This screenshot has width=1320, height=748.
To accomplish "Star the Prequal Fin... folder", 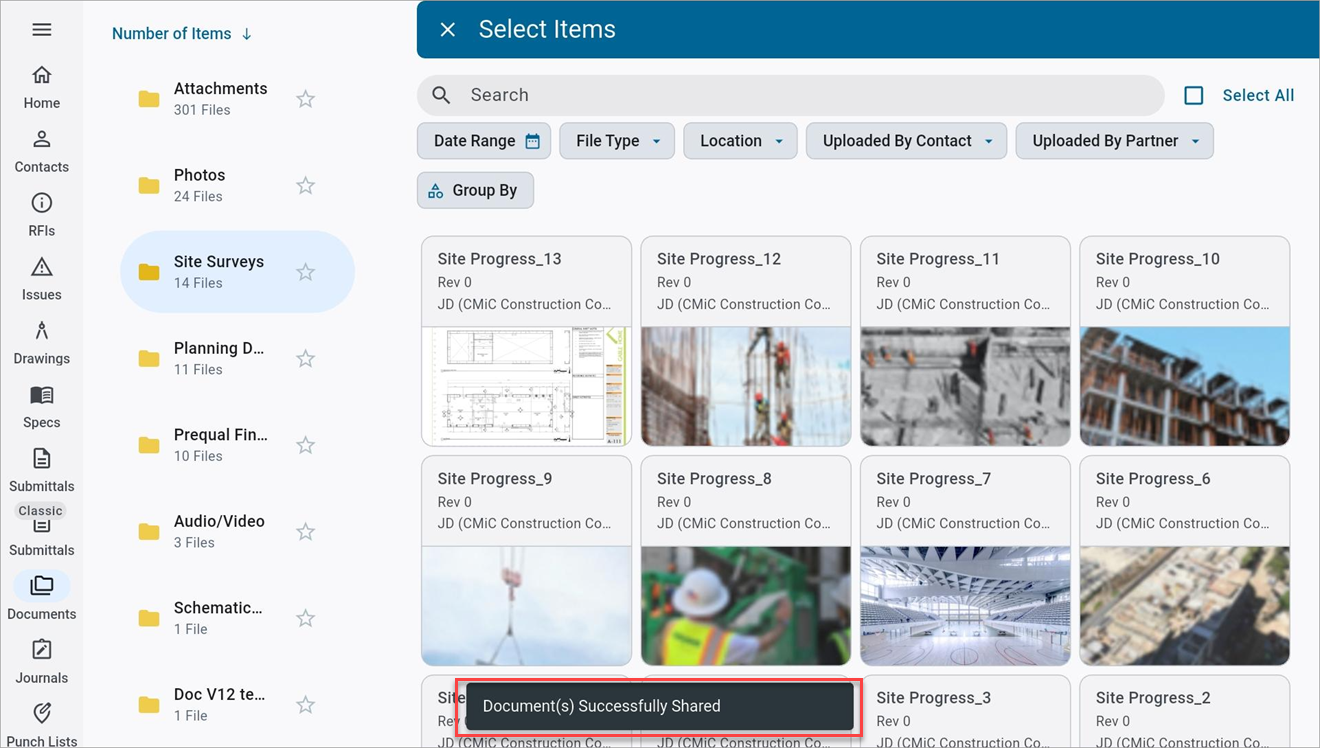I will (x=306, y=445).
